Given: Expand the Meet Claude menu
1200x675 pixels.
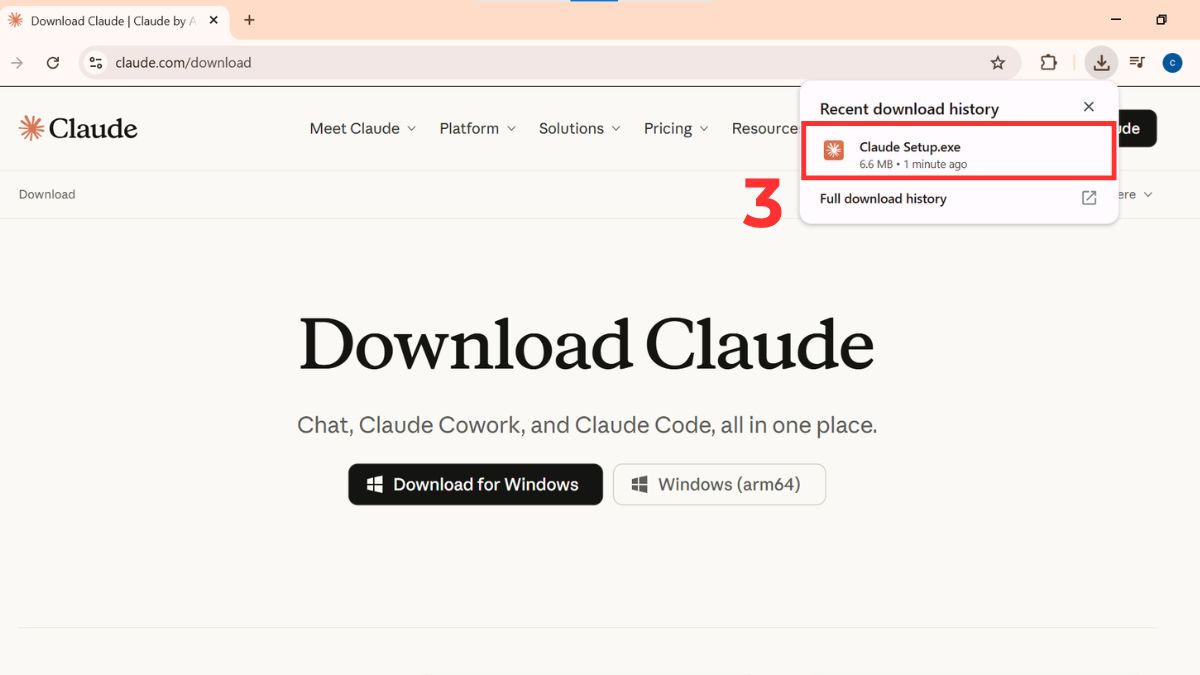Looking at the screenshot, I should click(363, 128).
